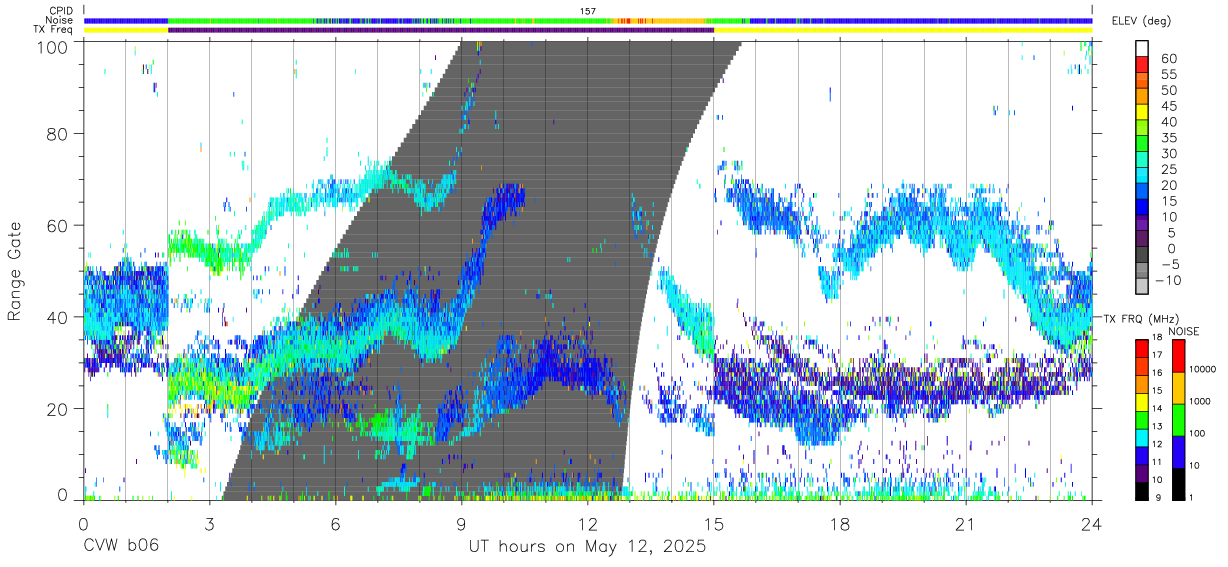This screenshot has width=1228, height=567.
Task: Pick the red segment of TX FRQ bar
Action: pyautogui.click(x=1142, y=347)
